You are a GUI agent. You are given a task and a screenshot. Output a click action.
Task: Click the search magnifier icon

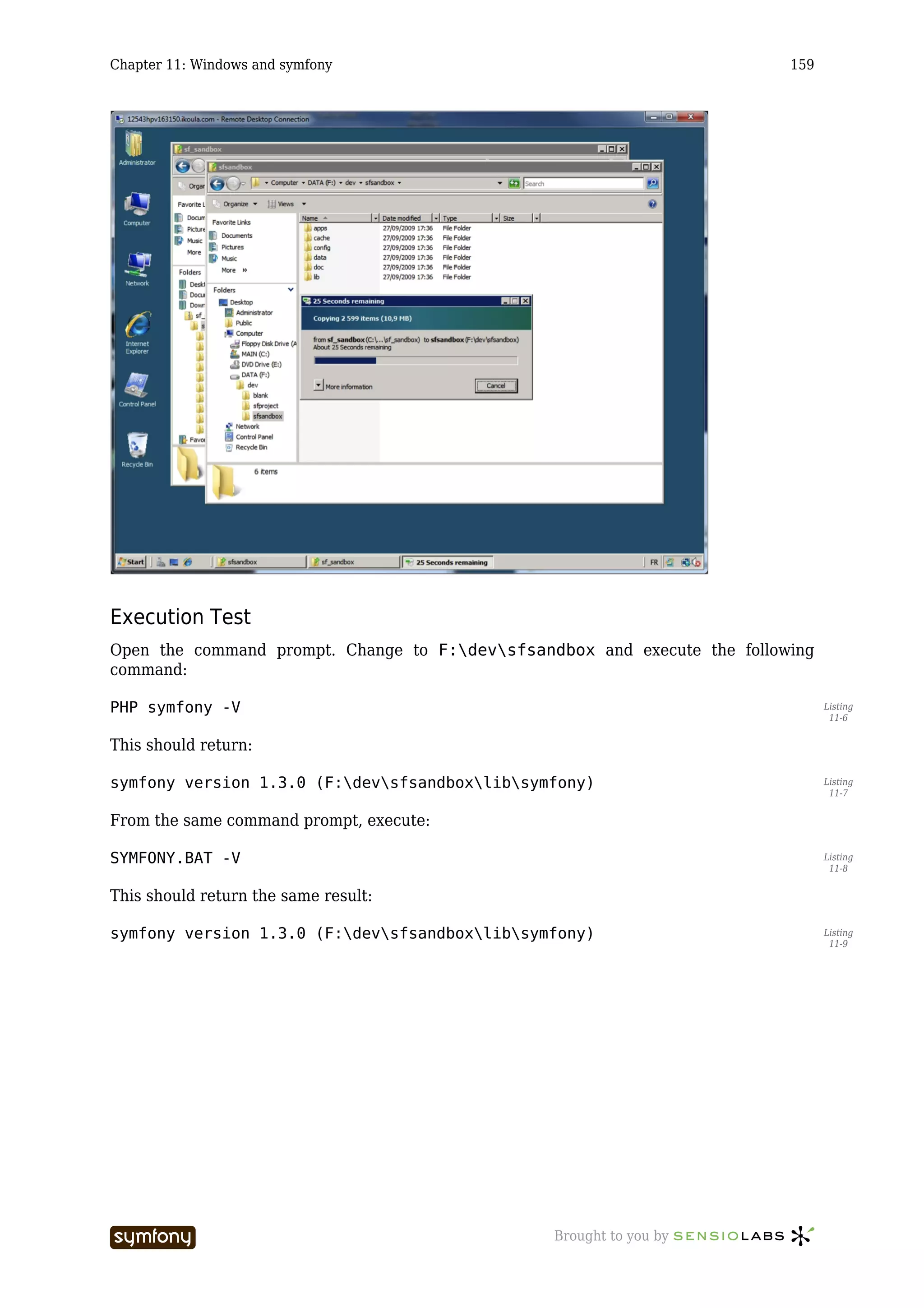pos(652,183)
